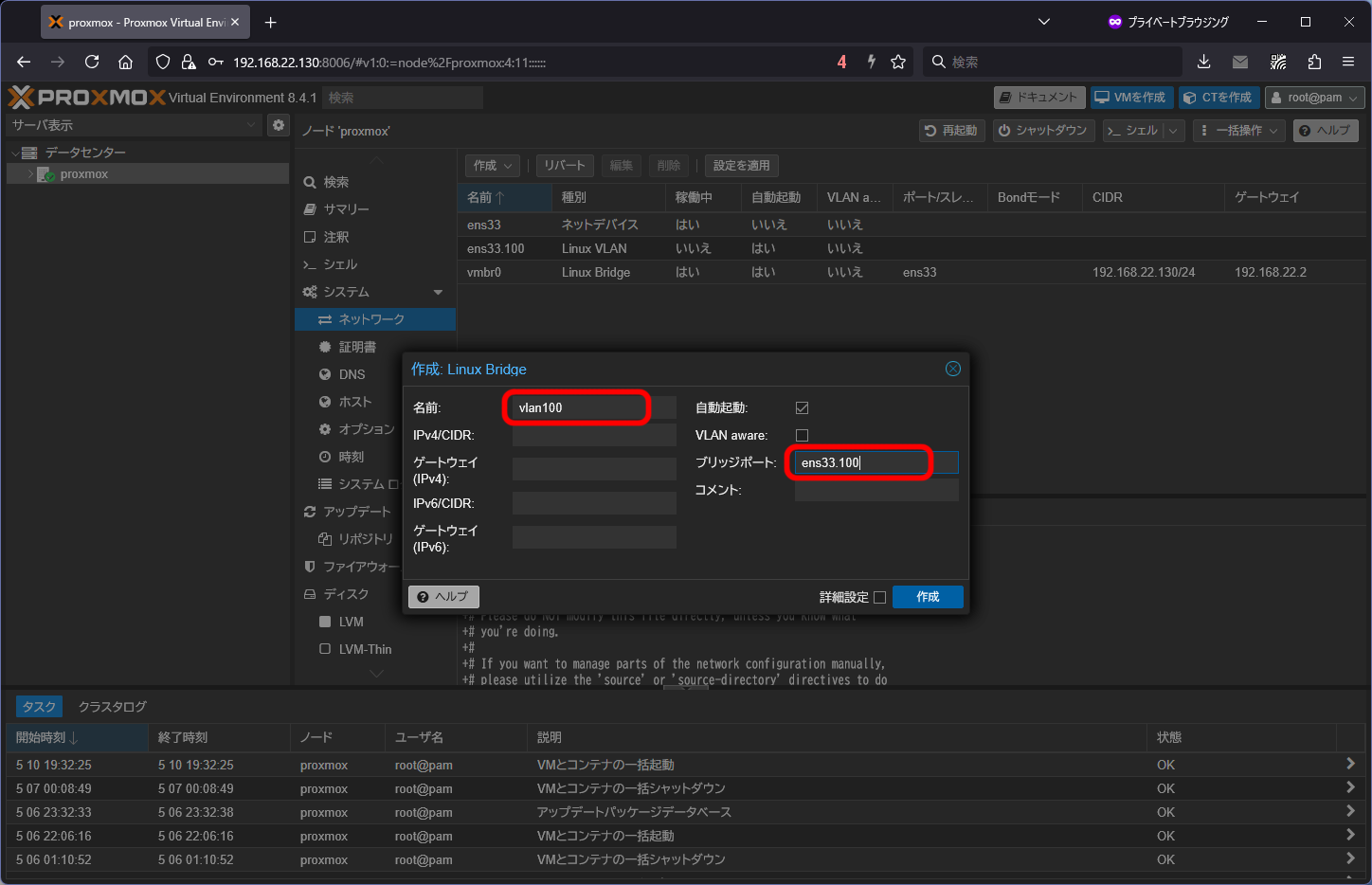The width and height of the screenshot is (1372, 885).
Task: Click the Documentation (ドキュメント) button
Action: coord(1038,98)
